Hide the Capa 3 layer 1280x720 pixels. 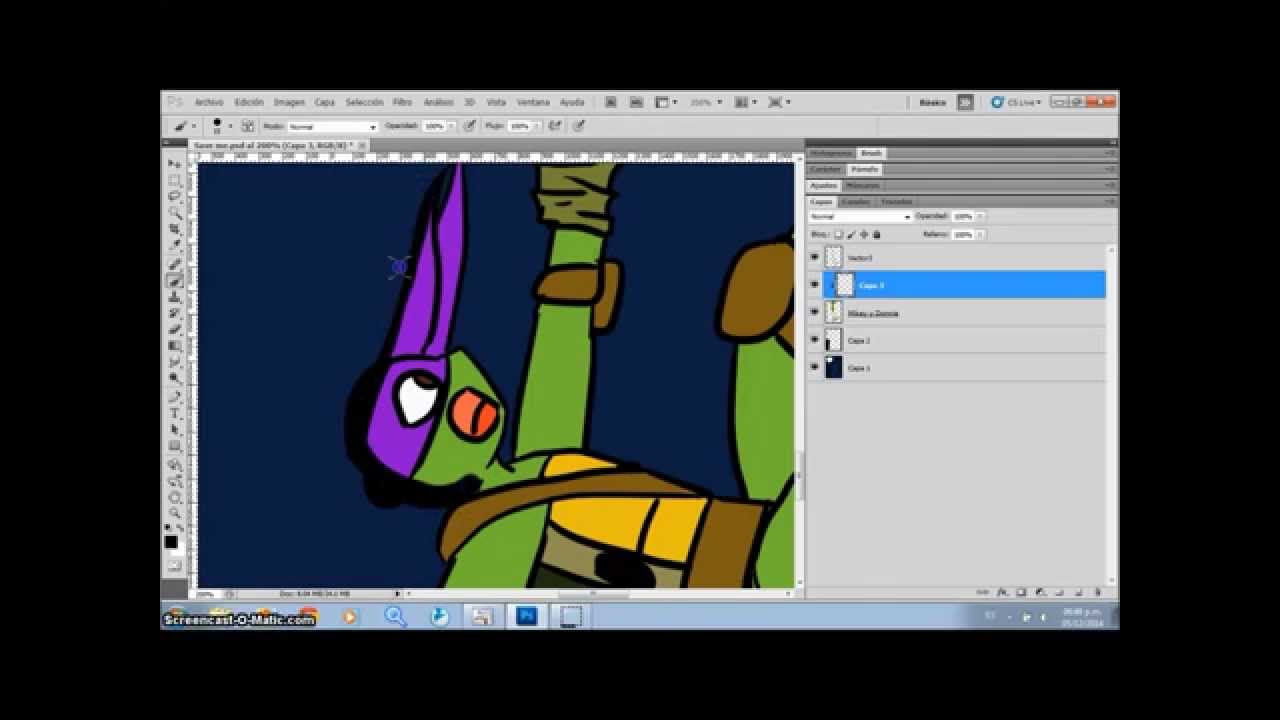815,285
